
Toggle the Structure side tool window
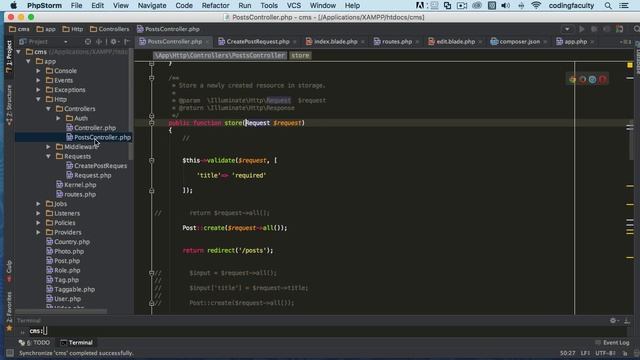point(9,105)
